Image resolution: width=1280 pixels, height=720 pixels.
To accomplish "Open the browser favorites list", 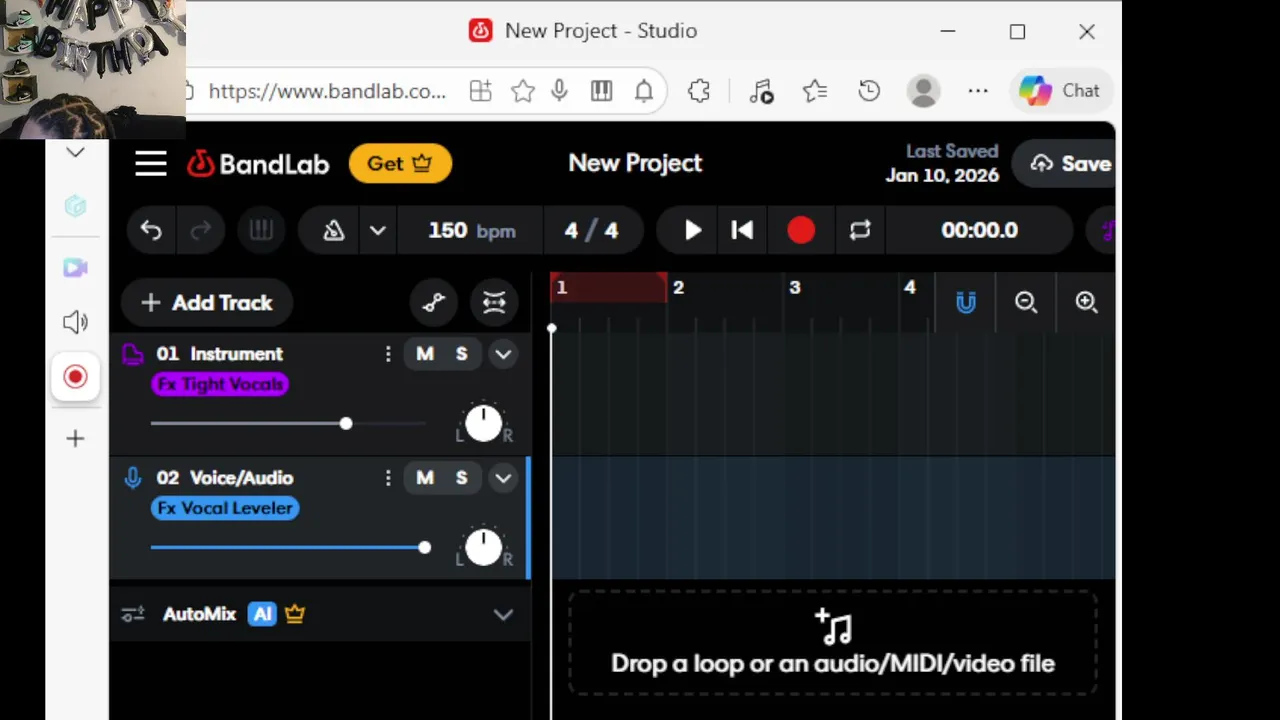I will click(x=815, y=91).
